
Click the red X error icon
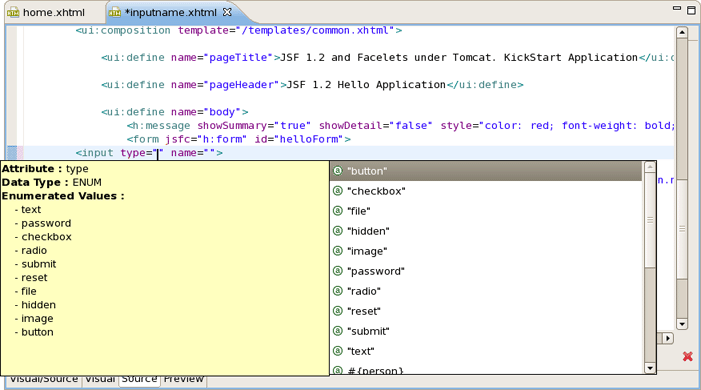688,356
